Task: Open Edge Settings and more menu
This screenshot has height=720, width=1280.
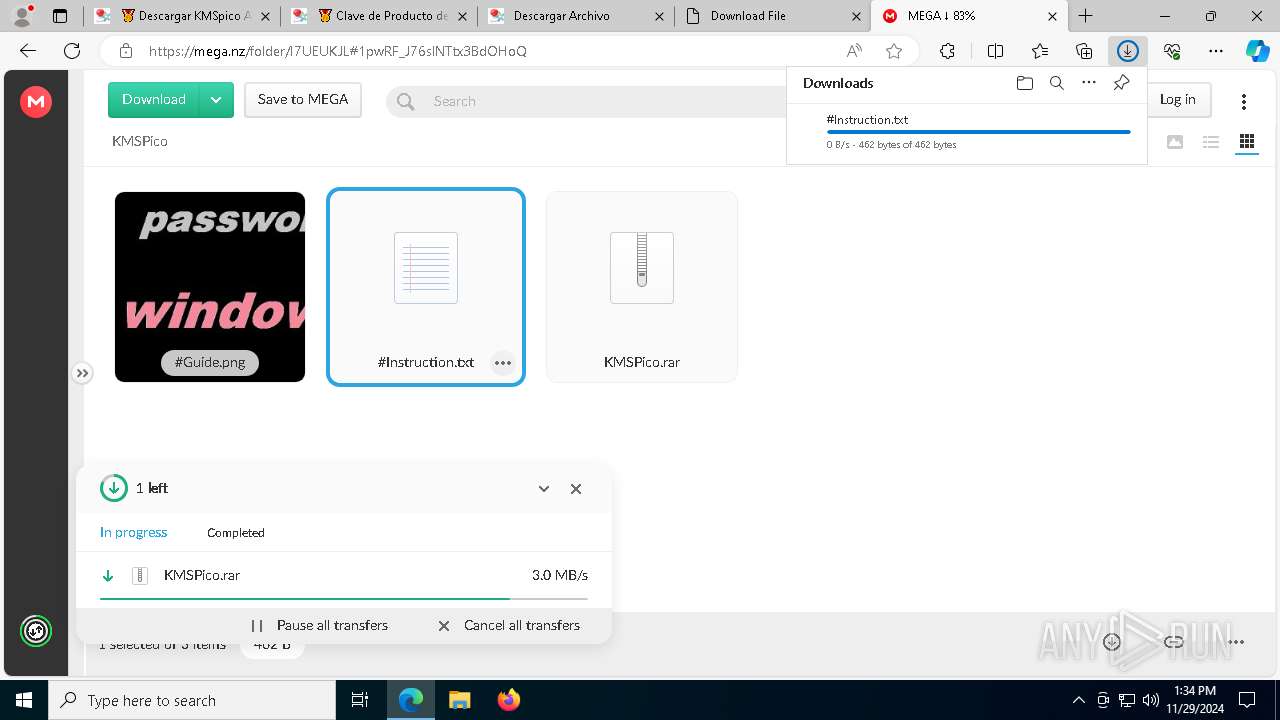Action: 1216,51
